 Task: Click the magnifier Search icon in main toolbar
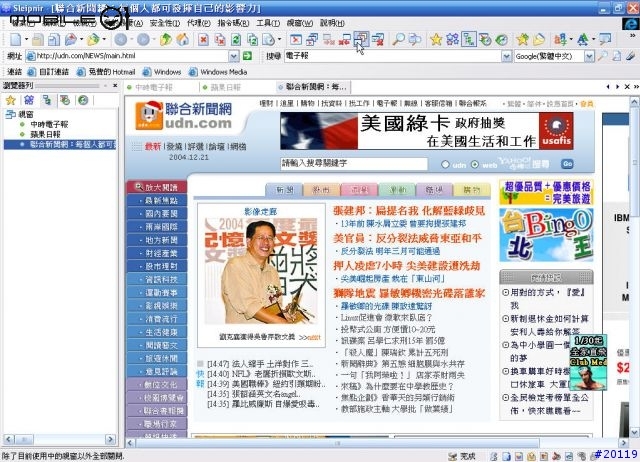398,40
